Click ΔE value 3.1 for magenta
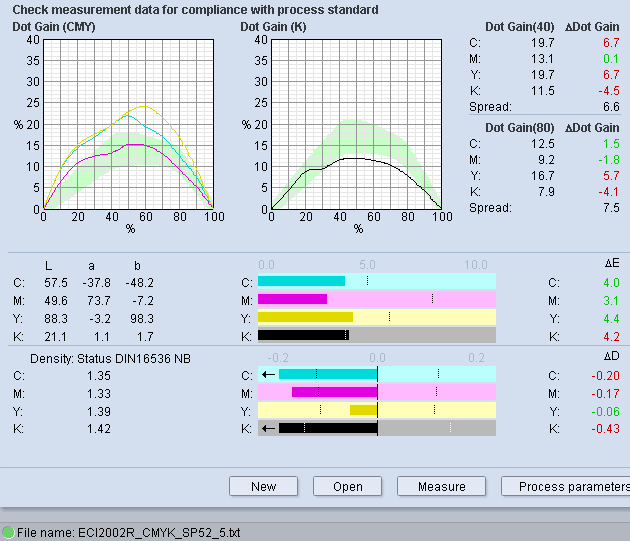Screen dimensions: 630x541 pyautogui.click(x=611, y=301)
